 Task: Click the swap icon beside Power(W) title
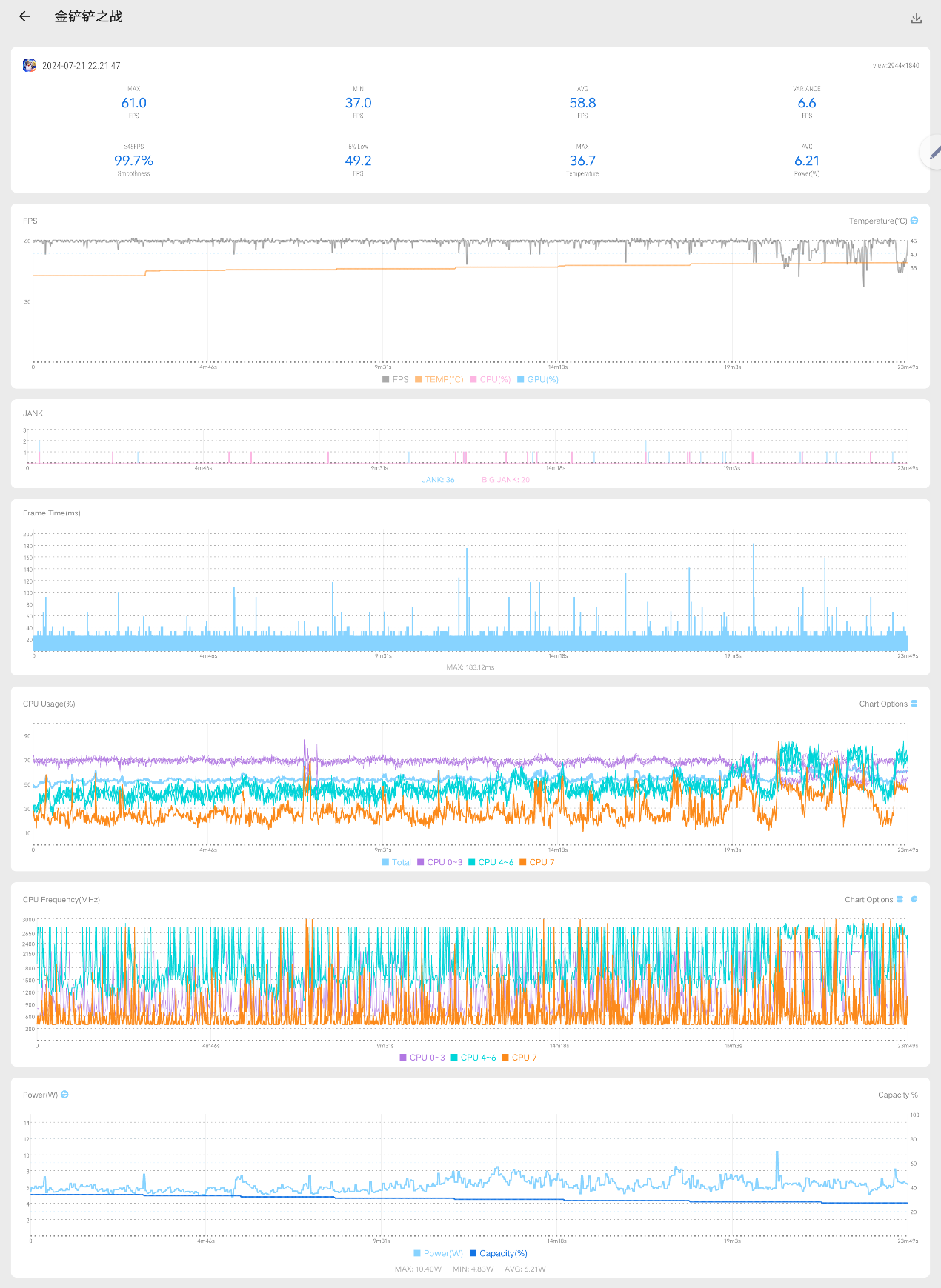click(x=65, y=1095)
